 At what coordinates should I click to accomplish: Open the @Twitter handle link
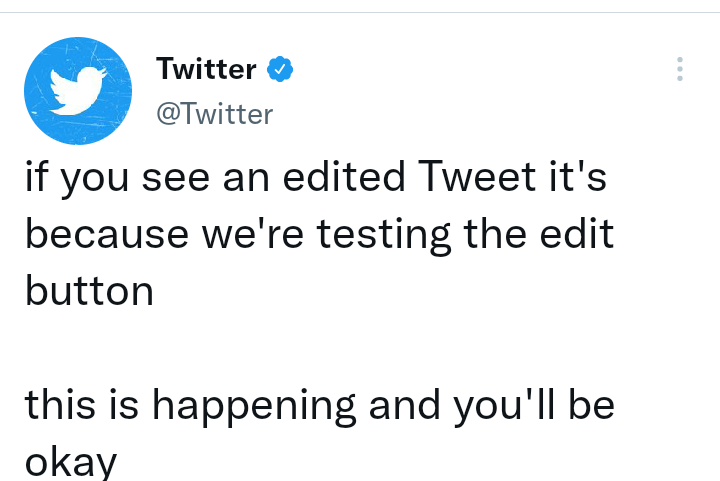click(214, 114)
